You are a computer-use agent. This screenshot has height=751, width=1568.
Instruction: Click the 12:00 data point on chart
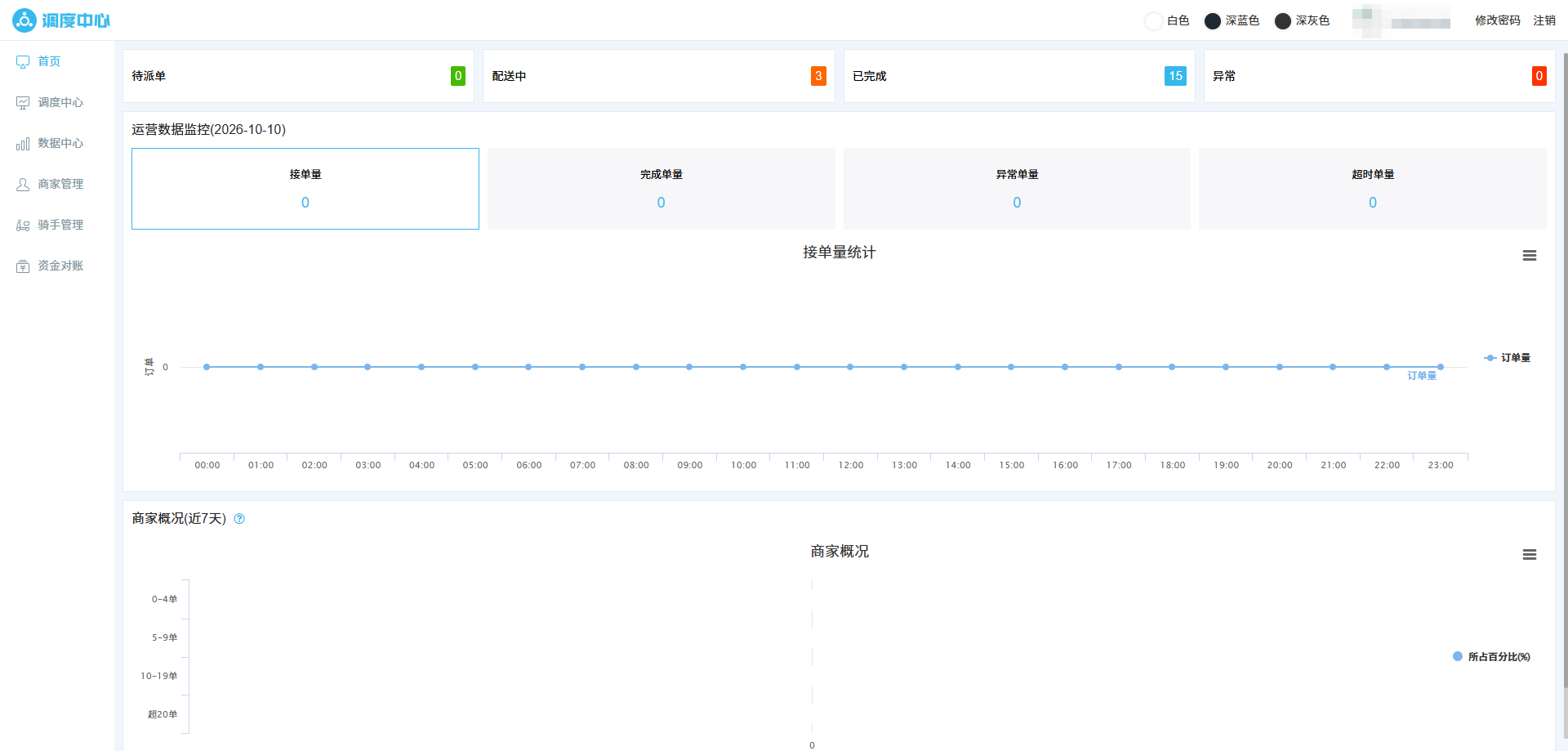point(850,367)
